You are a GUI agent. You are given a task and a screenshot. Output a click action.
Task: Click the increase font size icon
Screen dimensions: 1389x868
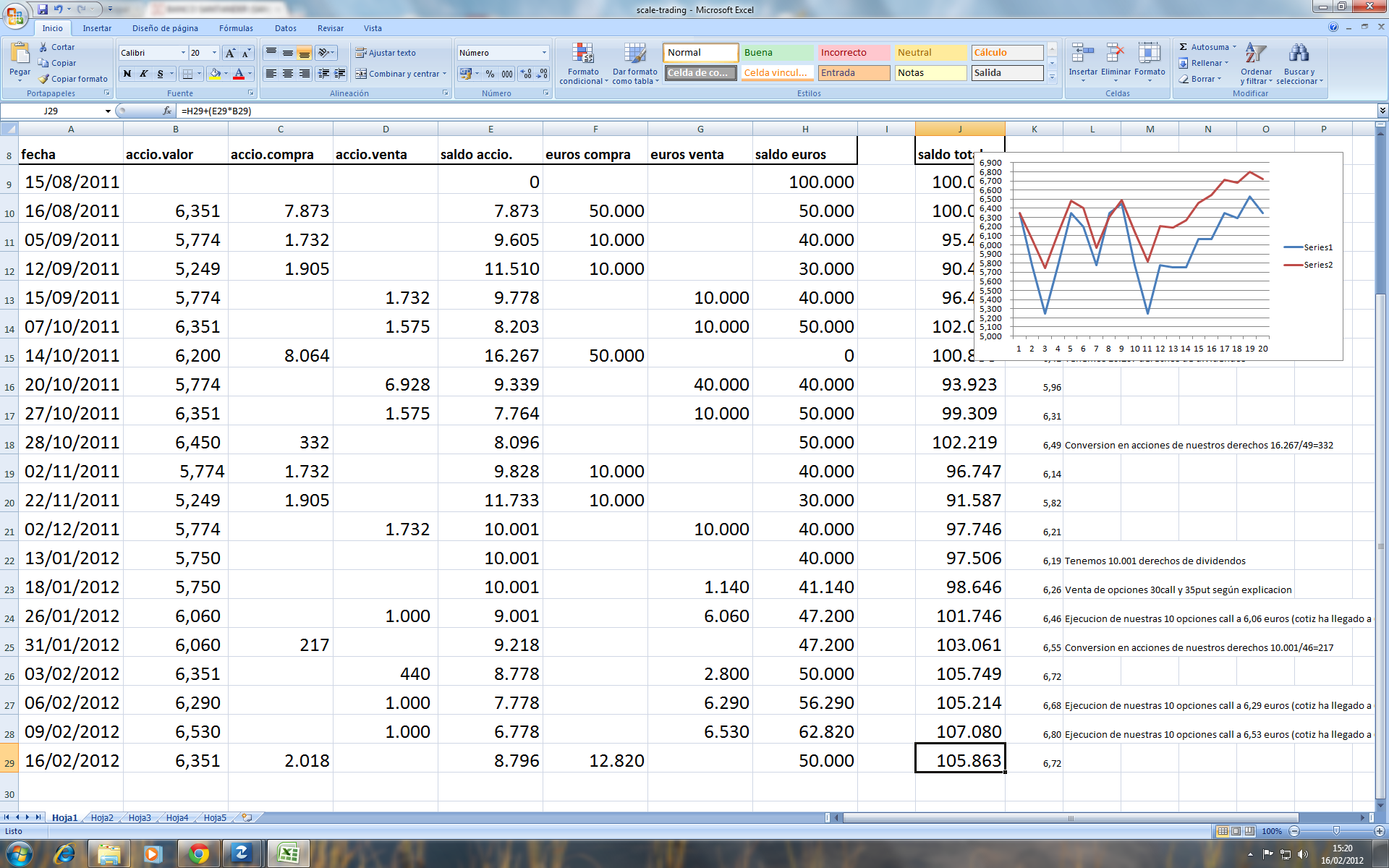tap(230, 53)
